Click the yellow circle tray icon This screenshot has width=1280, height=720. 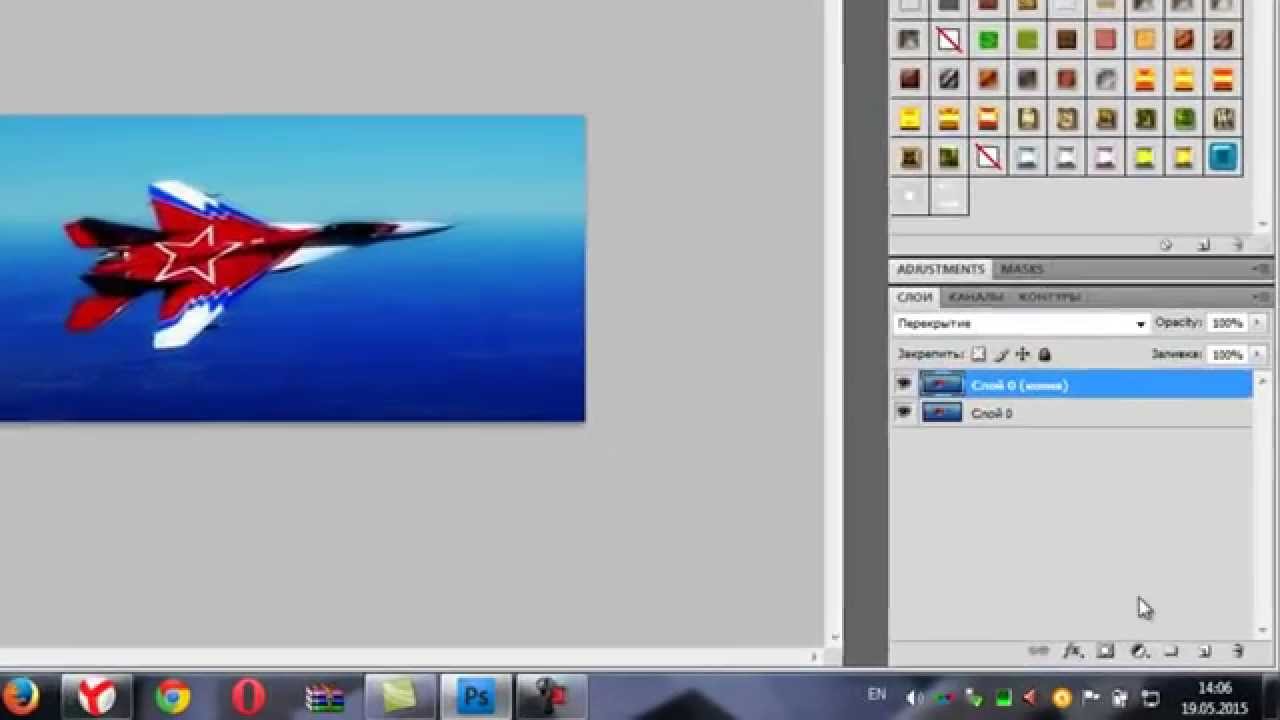click(1062, 697)
